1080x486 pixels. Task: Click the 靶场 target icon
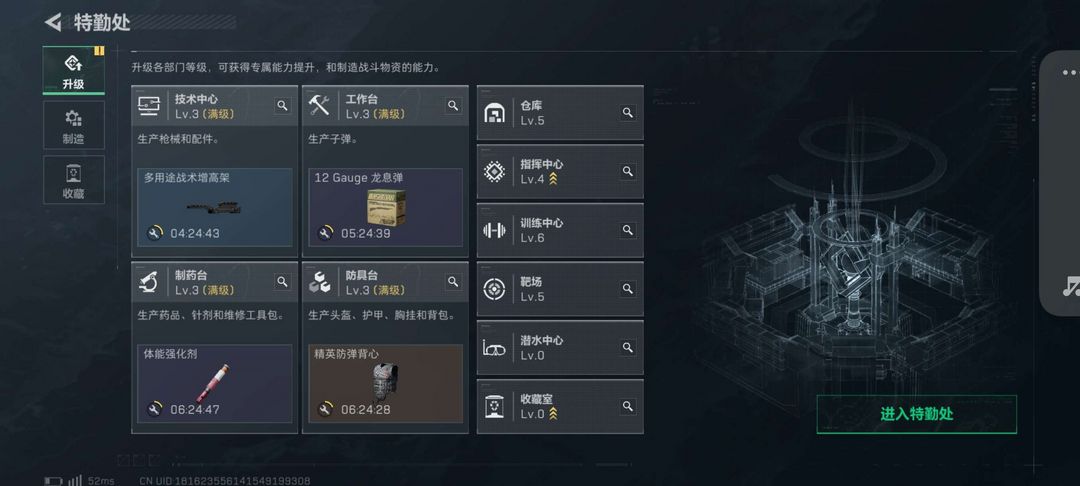(494, 289)
